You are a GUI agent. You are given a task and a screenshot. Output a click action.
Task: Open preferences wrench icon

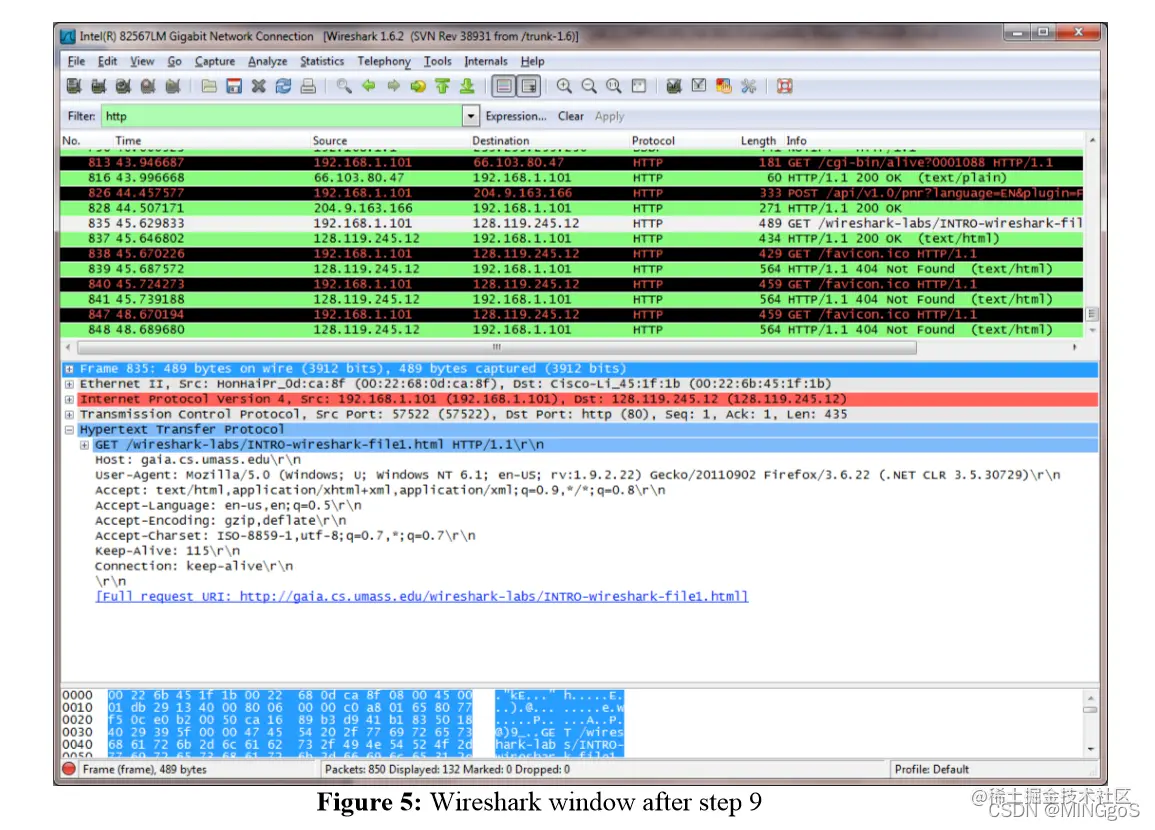(x=748, y=86)
